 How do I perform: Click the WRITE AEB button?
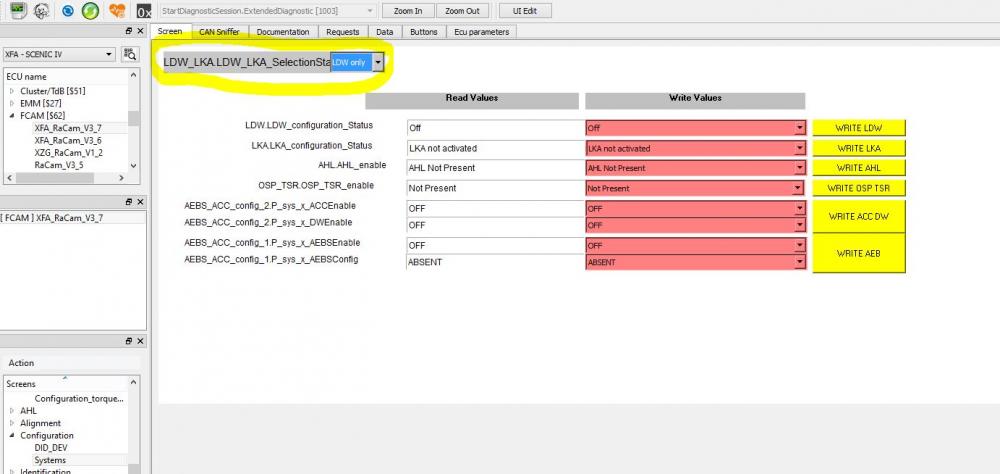click(x=858, y=253)
